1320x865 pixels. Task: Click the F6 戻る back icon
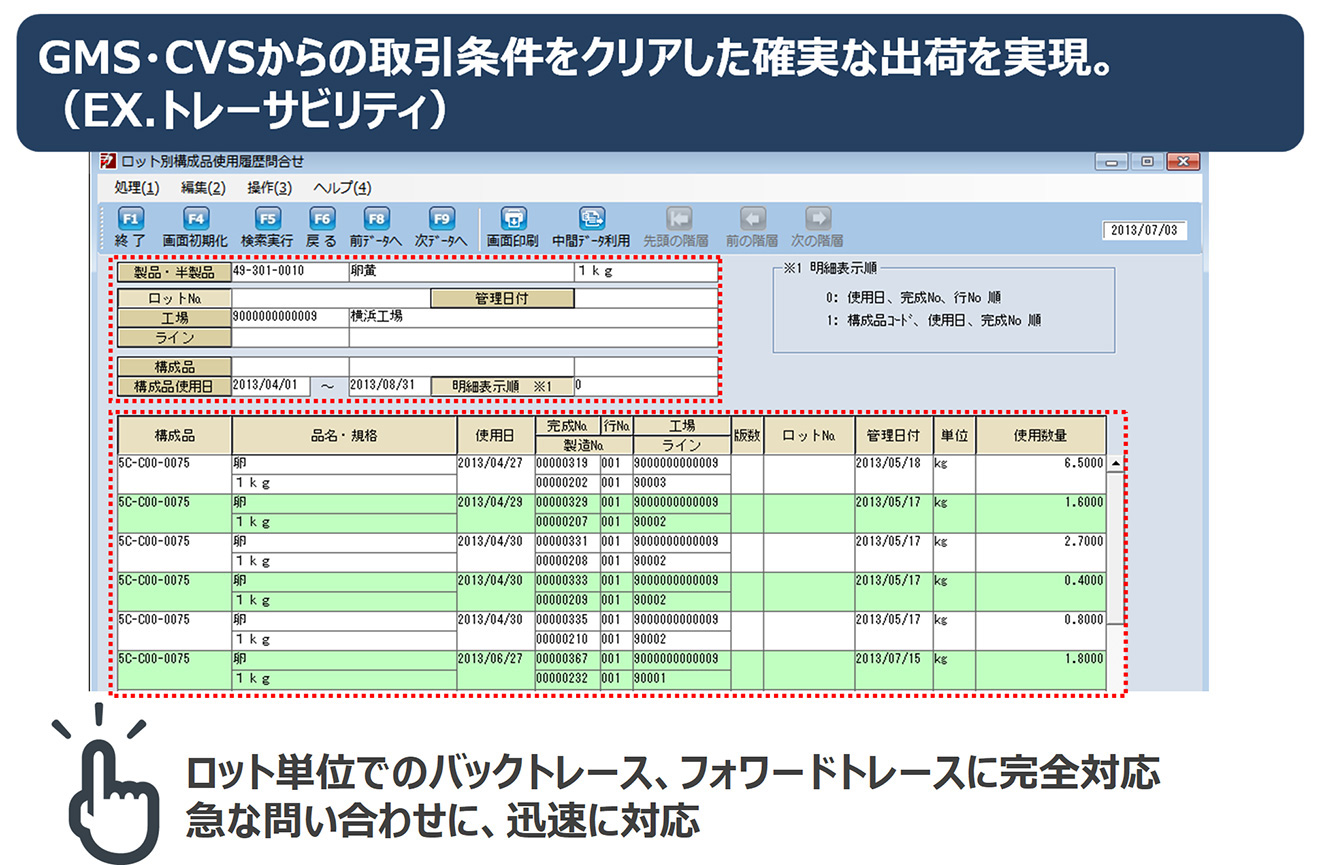(321, 219)
